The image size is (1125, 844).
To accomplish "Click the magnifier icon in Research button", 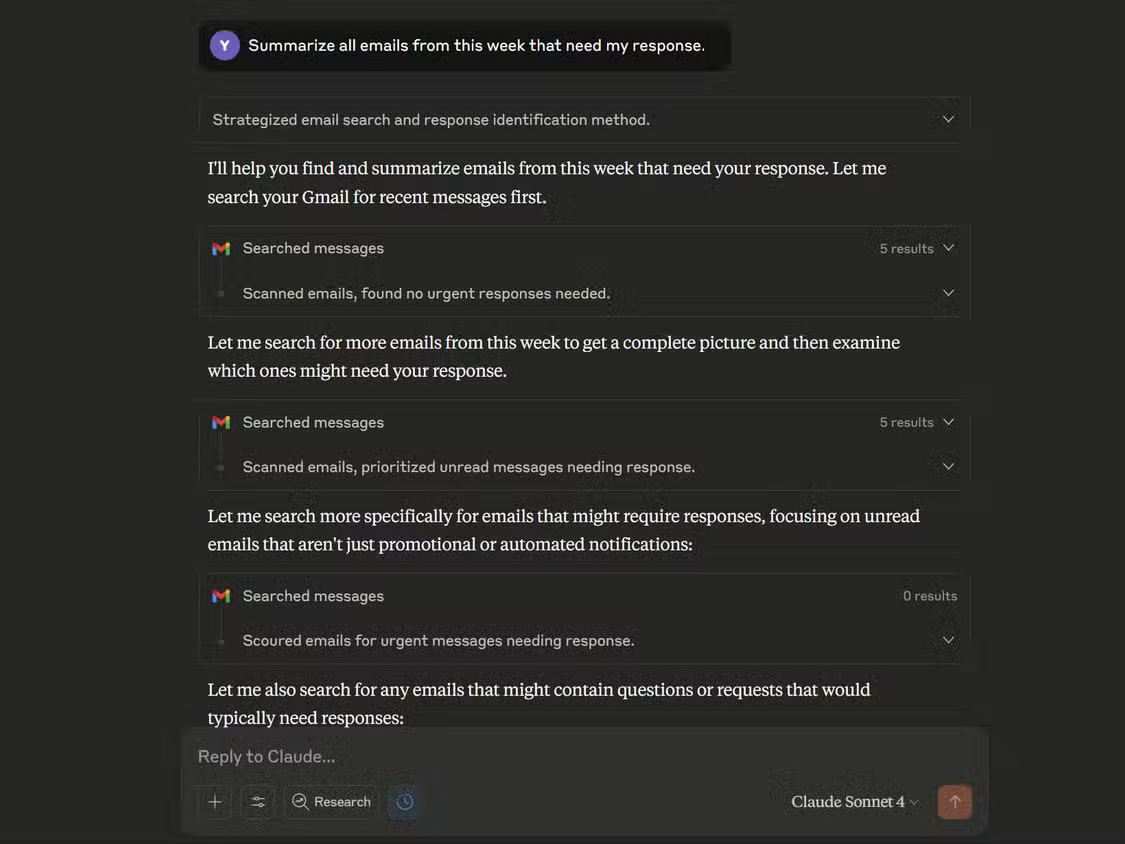I will pyautogui.click(x=299, y=802).
